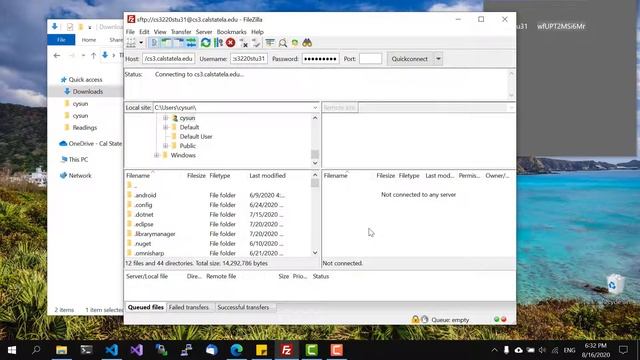Search for files with the binoculars icon
The image size is (640, 360).
pyautogui.click(x=307, y=42)
